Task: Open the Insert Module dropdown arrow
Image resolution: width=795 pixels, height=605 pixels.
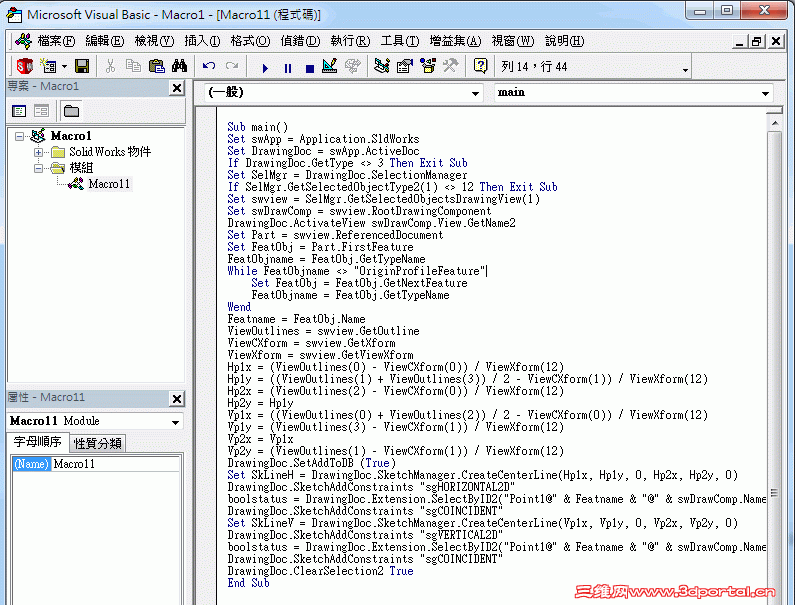Action: click(64, 66)
